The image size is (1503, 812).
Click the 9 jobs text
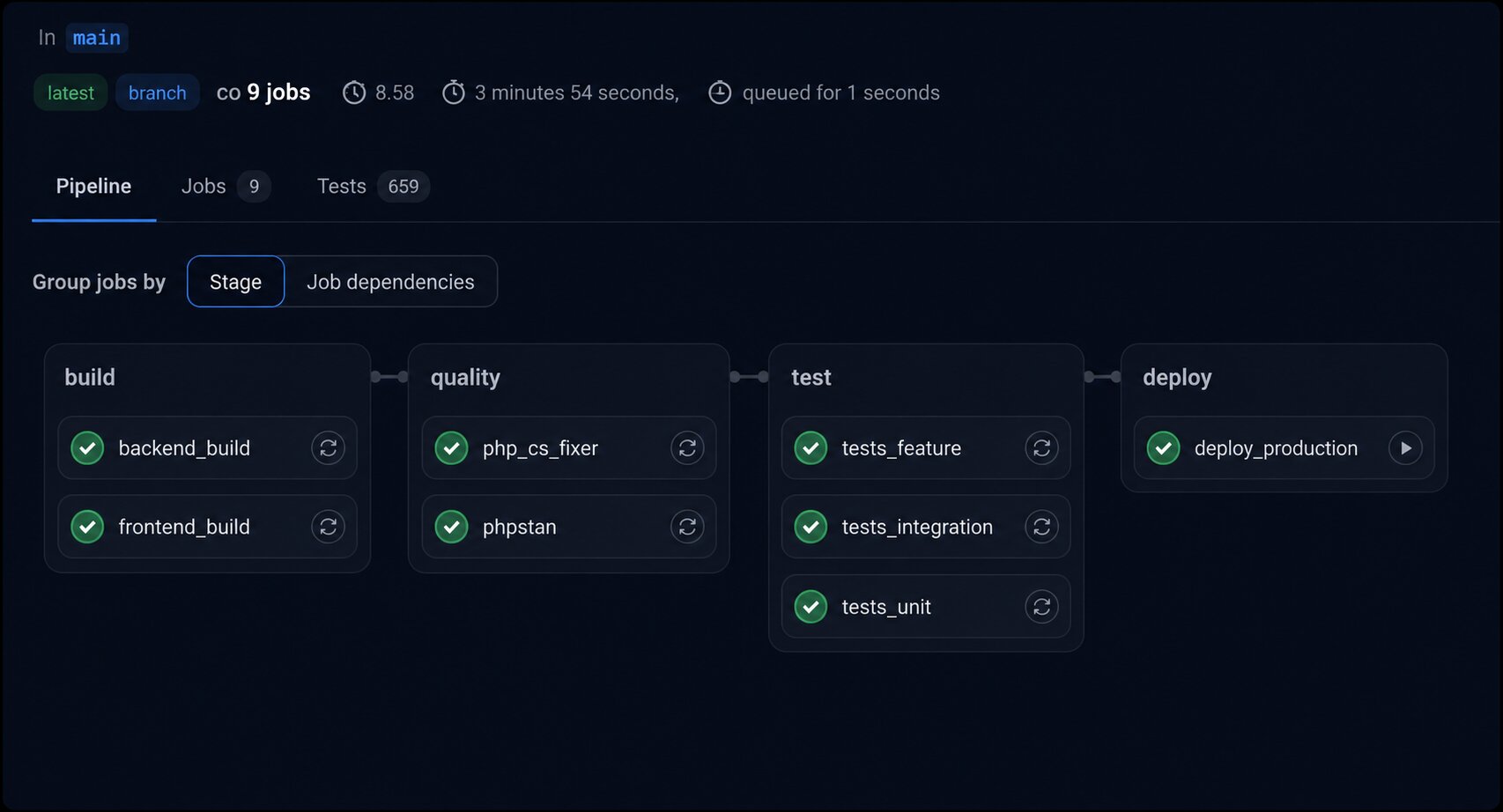pyautogui.click(x=278, y=92)
